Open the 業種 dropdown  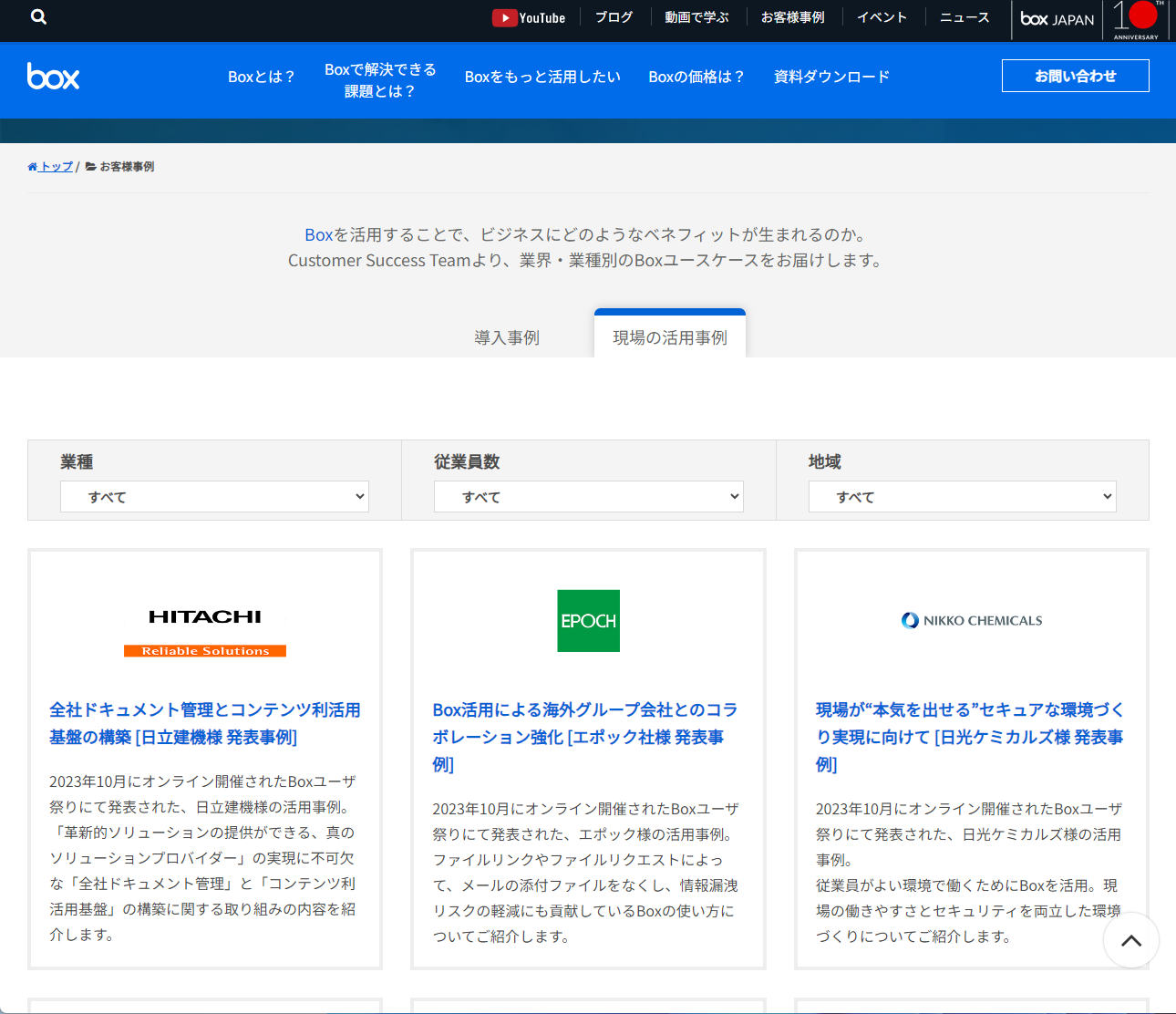tap(214, 497)
